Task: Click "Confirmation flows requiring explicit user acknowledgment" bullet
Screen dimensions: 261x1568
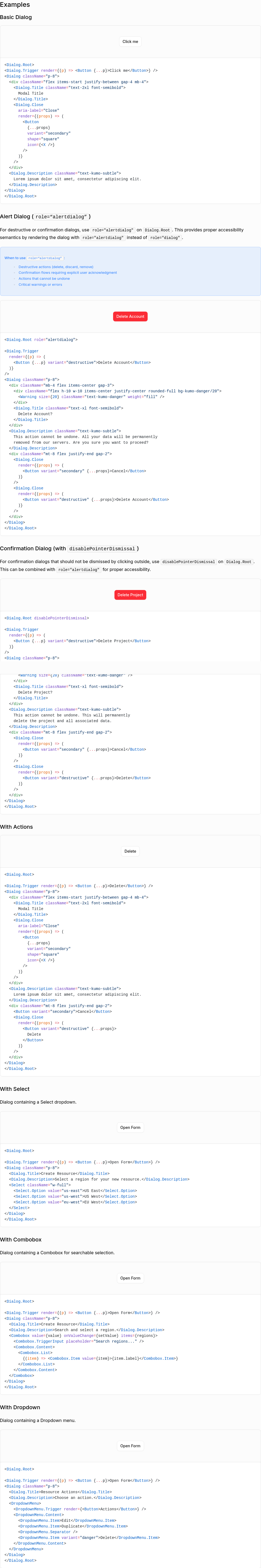Action: 67,273
